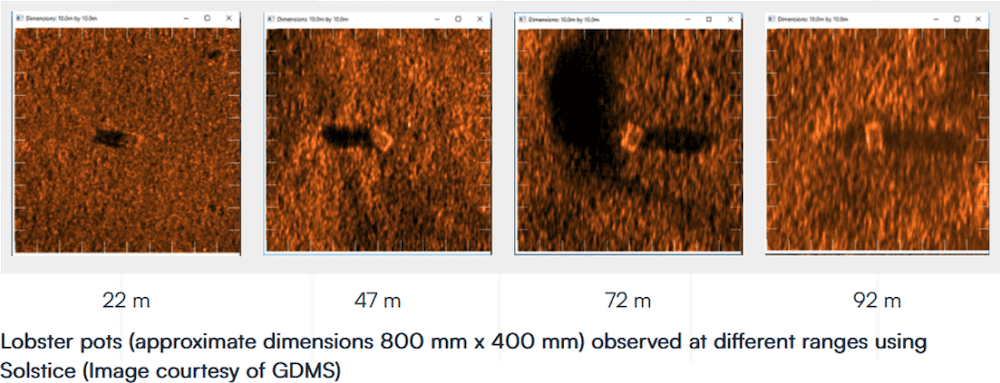Minimize the 72 m sonar window

coord(687,20)
